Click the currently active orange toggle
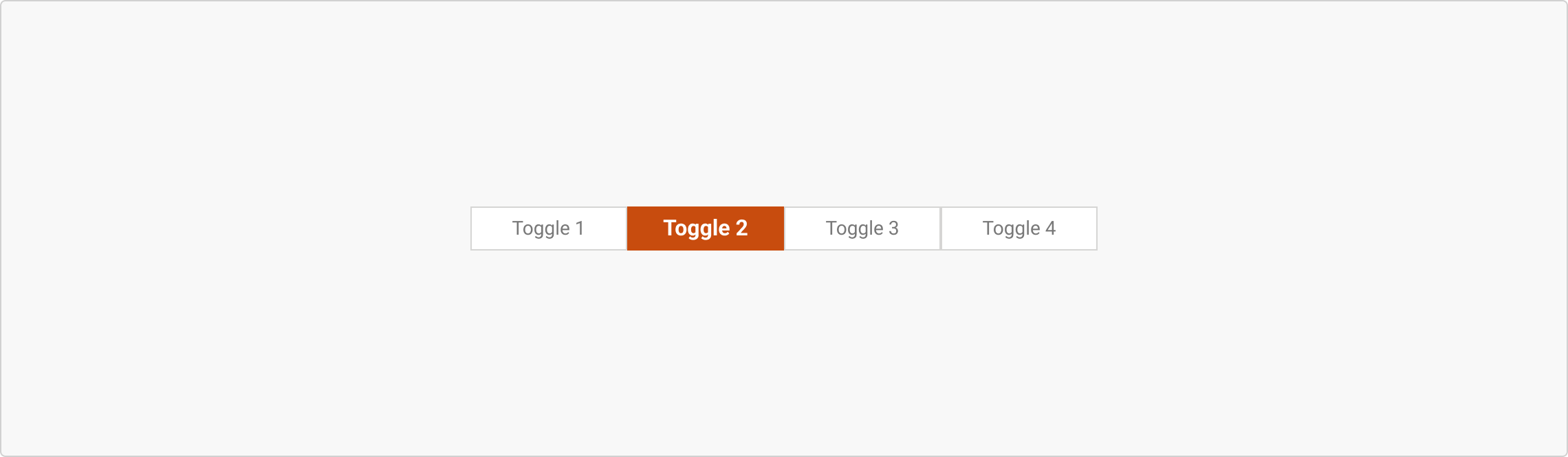 [706, 228]
